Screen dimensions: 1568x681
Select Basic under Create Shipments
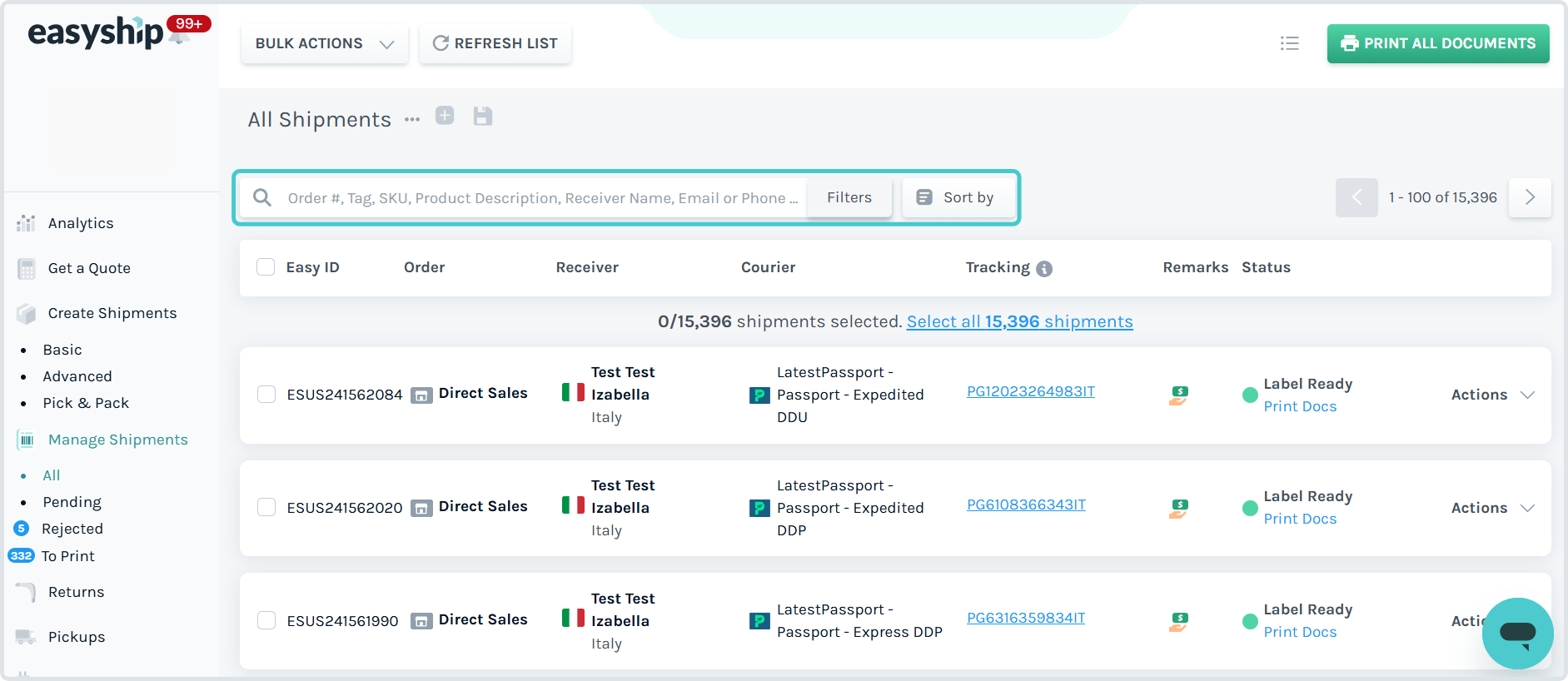[x=62, y=350]
